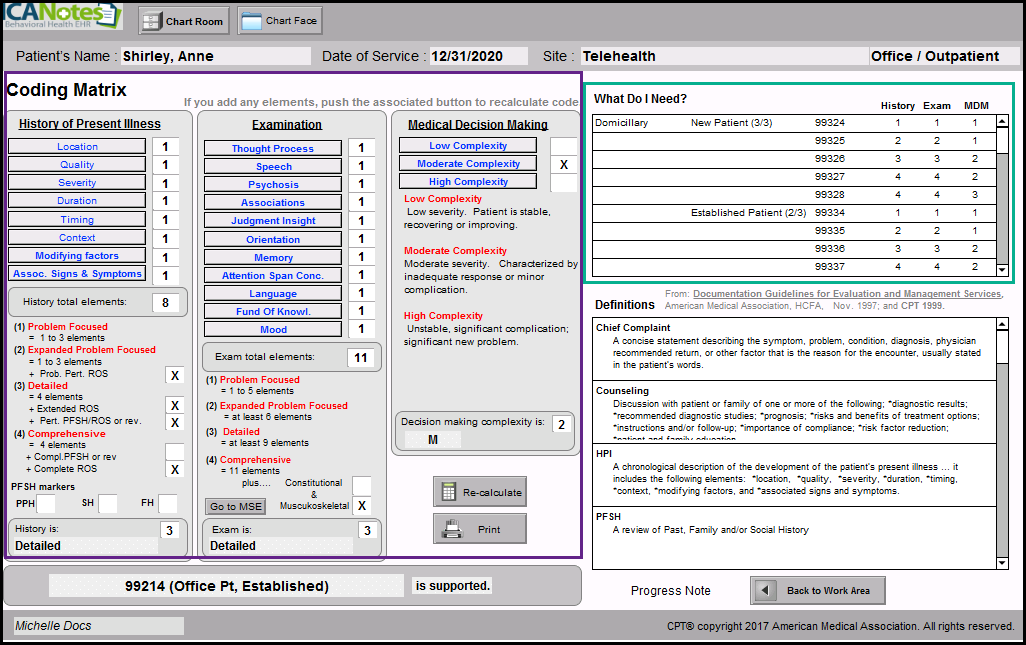Select the High Complexity button
Viewport: 1026px width, 645px height.
click(468, 182)
